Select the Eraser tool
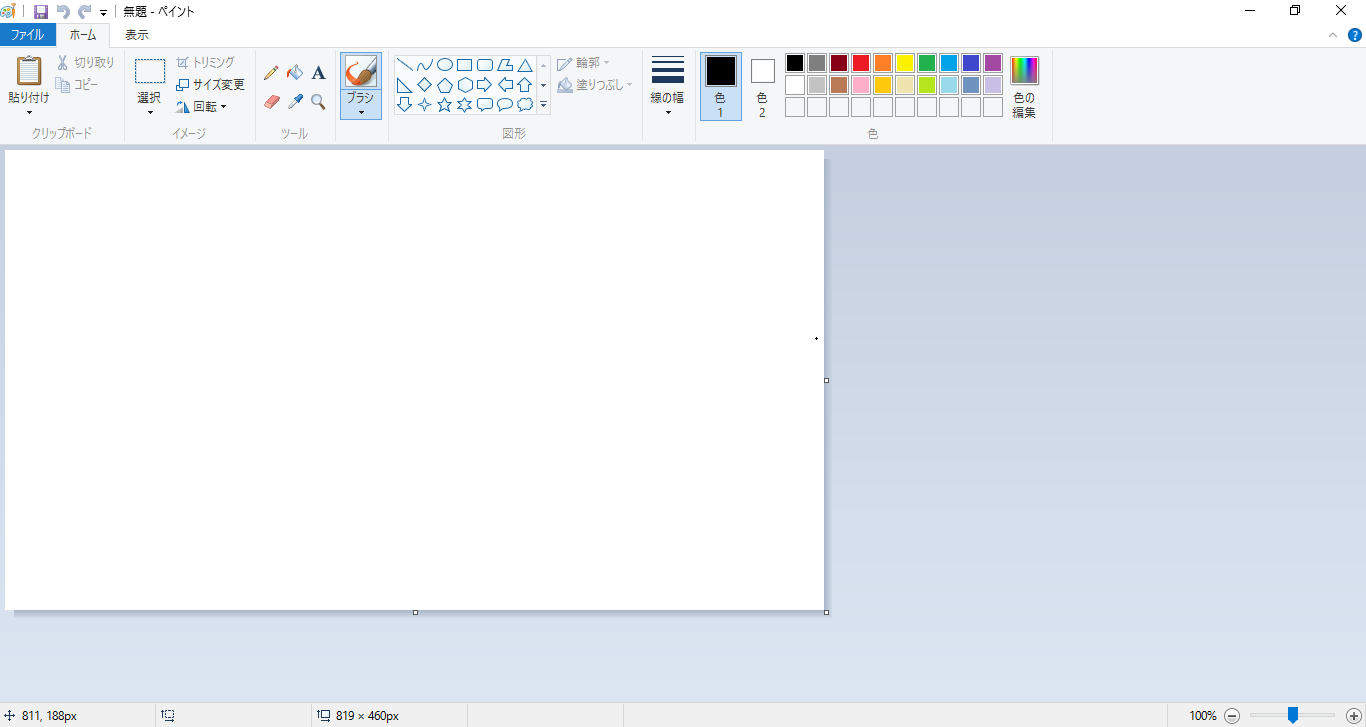1366x727 pixels. point(271,102)
